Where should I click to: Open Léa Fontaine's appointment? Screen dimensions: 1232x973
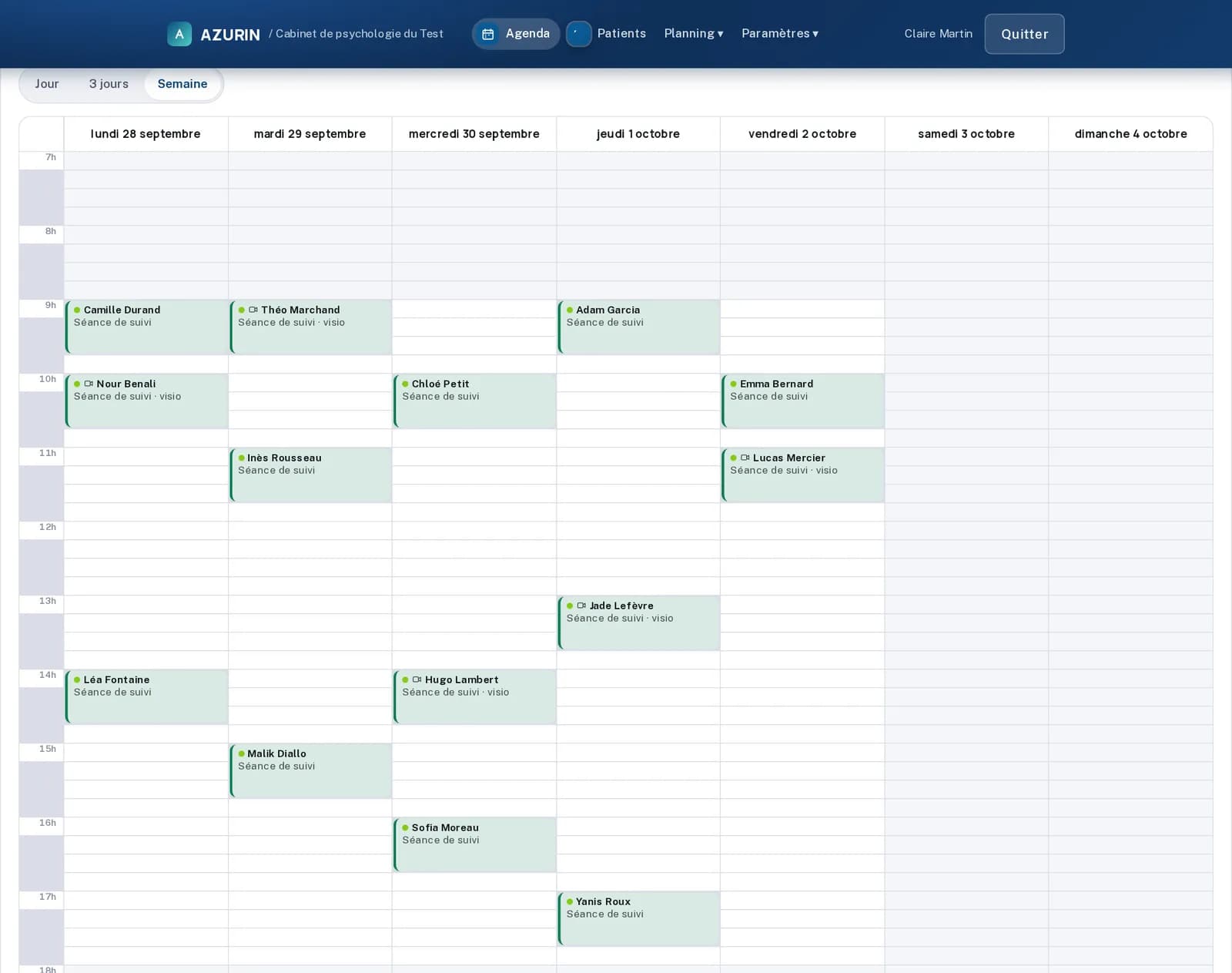tap(146, 696)
